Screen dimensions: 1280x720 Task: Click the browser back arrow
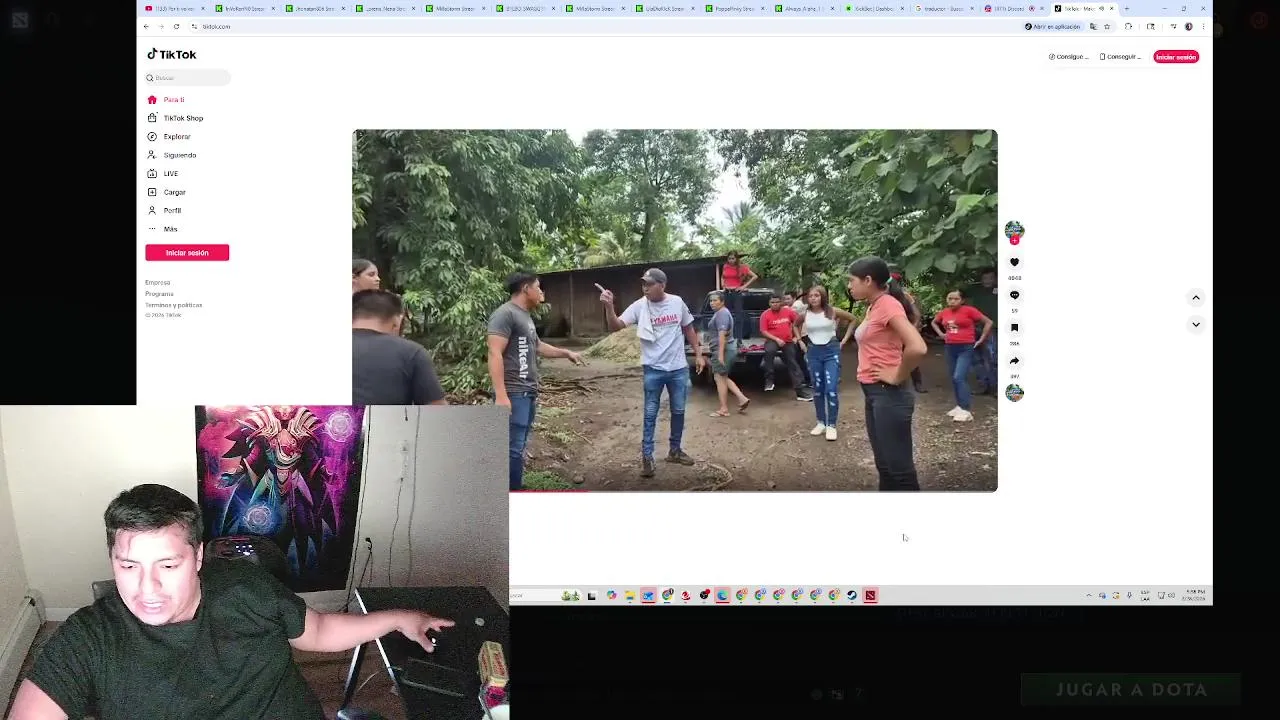click(x=147, y=27)
